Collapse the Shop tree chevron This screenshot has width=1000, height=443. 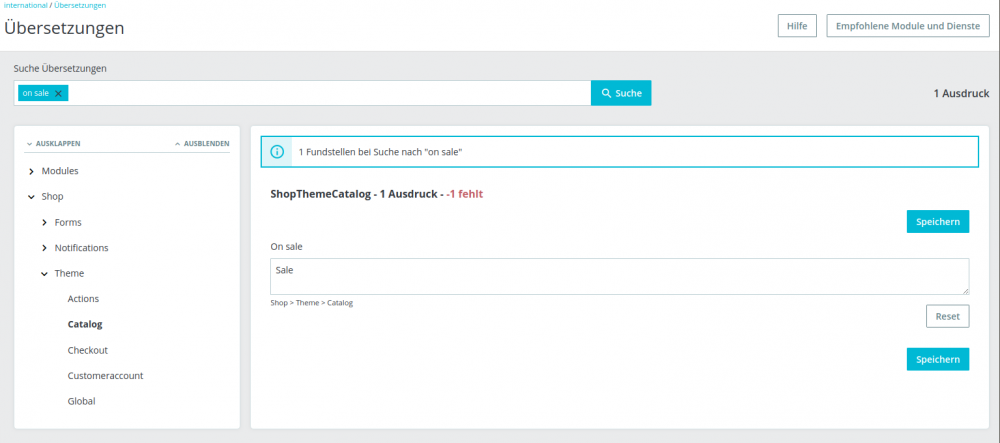coord(31,197)
